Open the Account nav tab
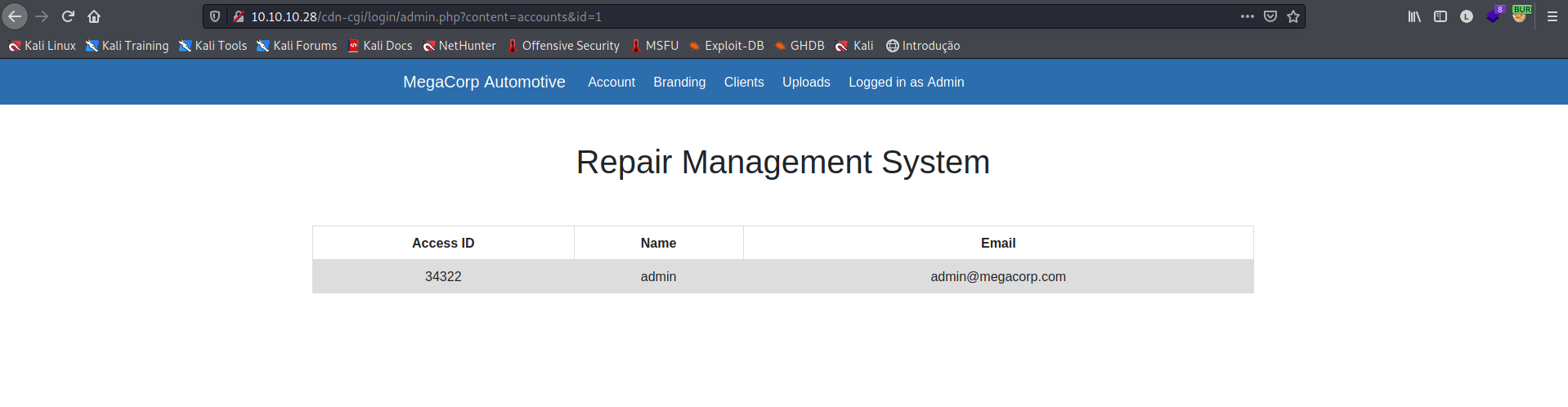This screenshot has height=407, width=1568. pos(612,82)
